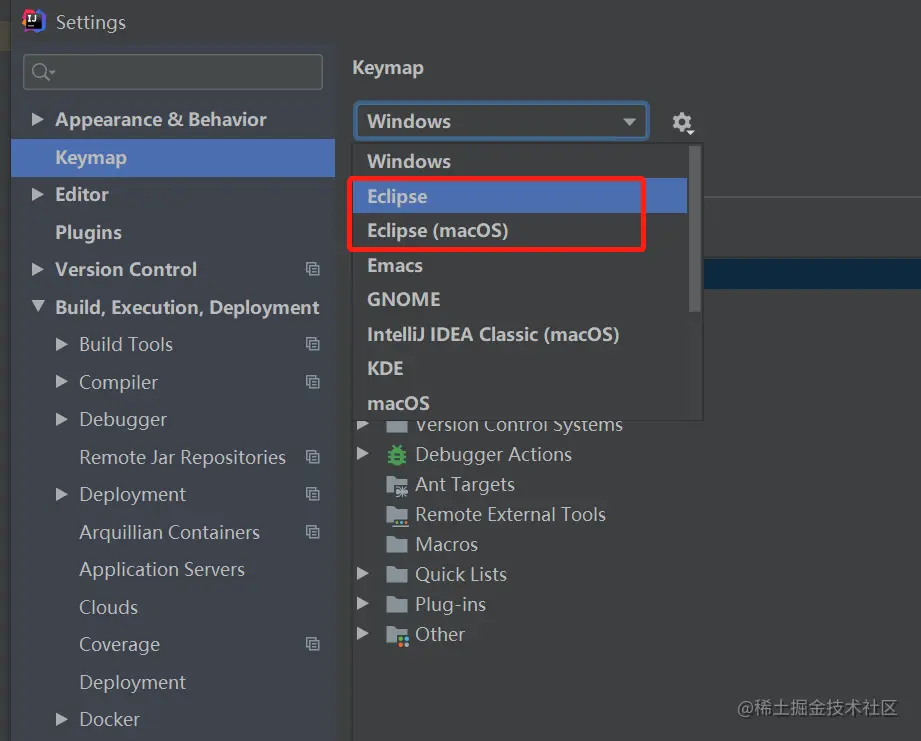
Task: Select Application Servers in sidebar
Action: coord(162,570)
